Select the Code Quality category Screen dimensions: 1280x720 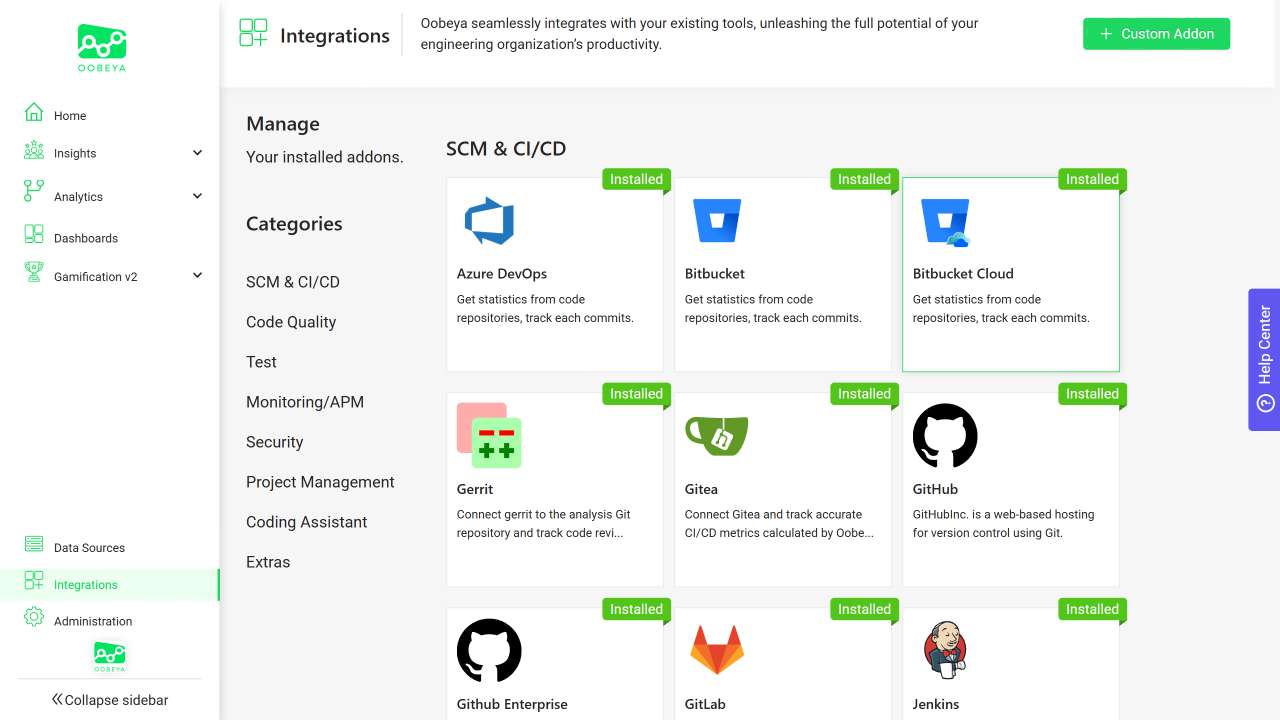[x=291, y=322]
